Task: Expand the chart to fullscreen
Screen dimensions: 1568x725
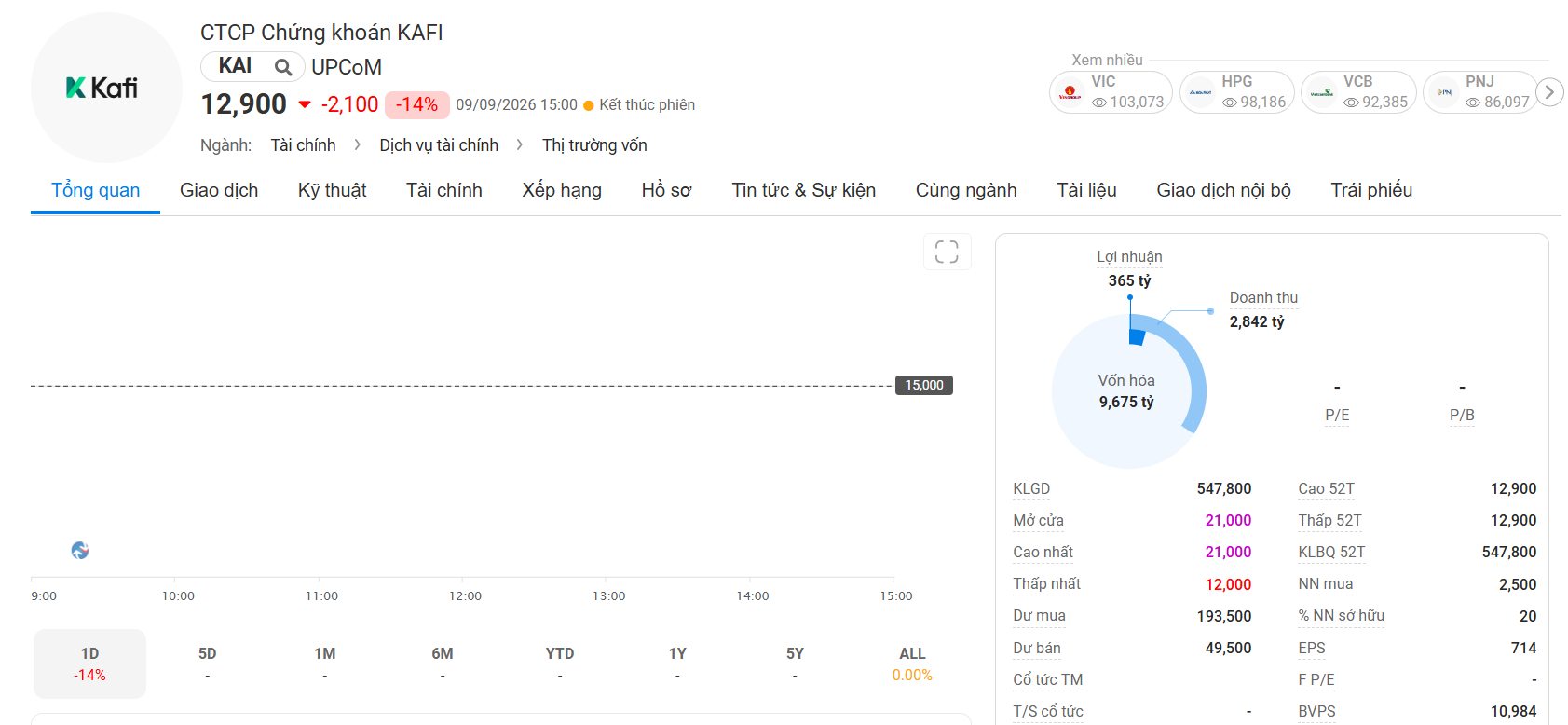Action: click(947, 252)
